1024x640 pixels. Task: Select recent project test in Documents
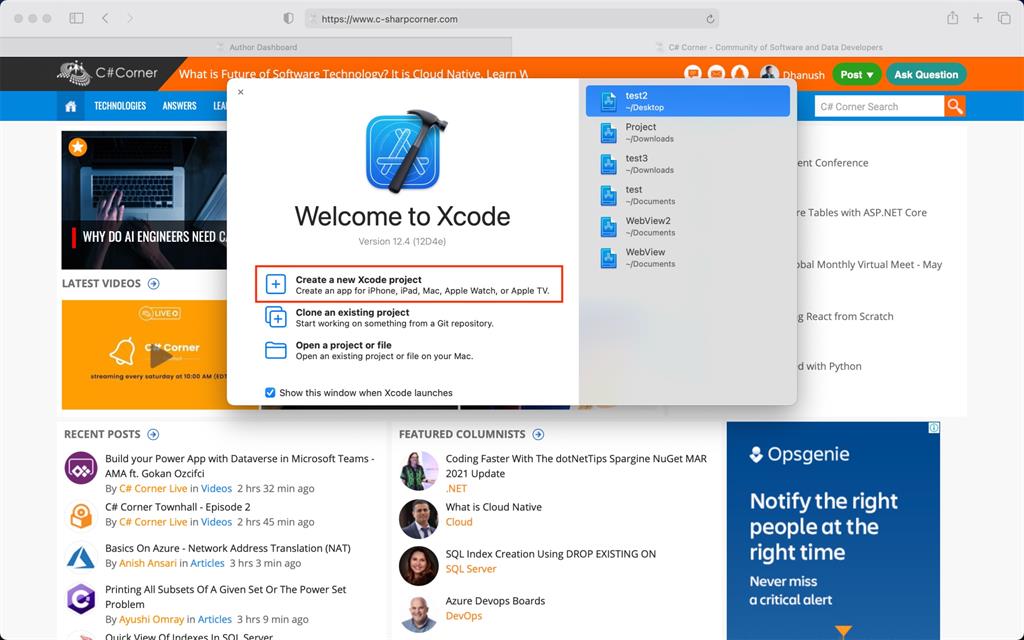pyautogui.click(x=688, y=195)
